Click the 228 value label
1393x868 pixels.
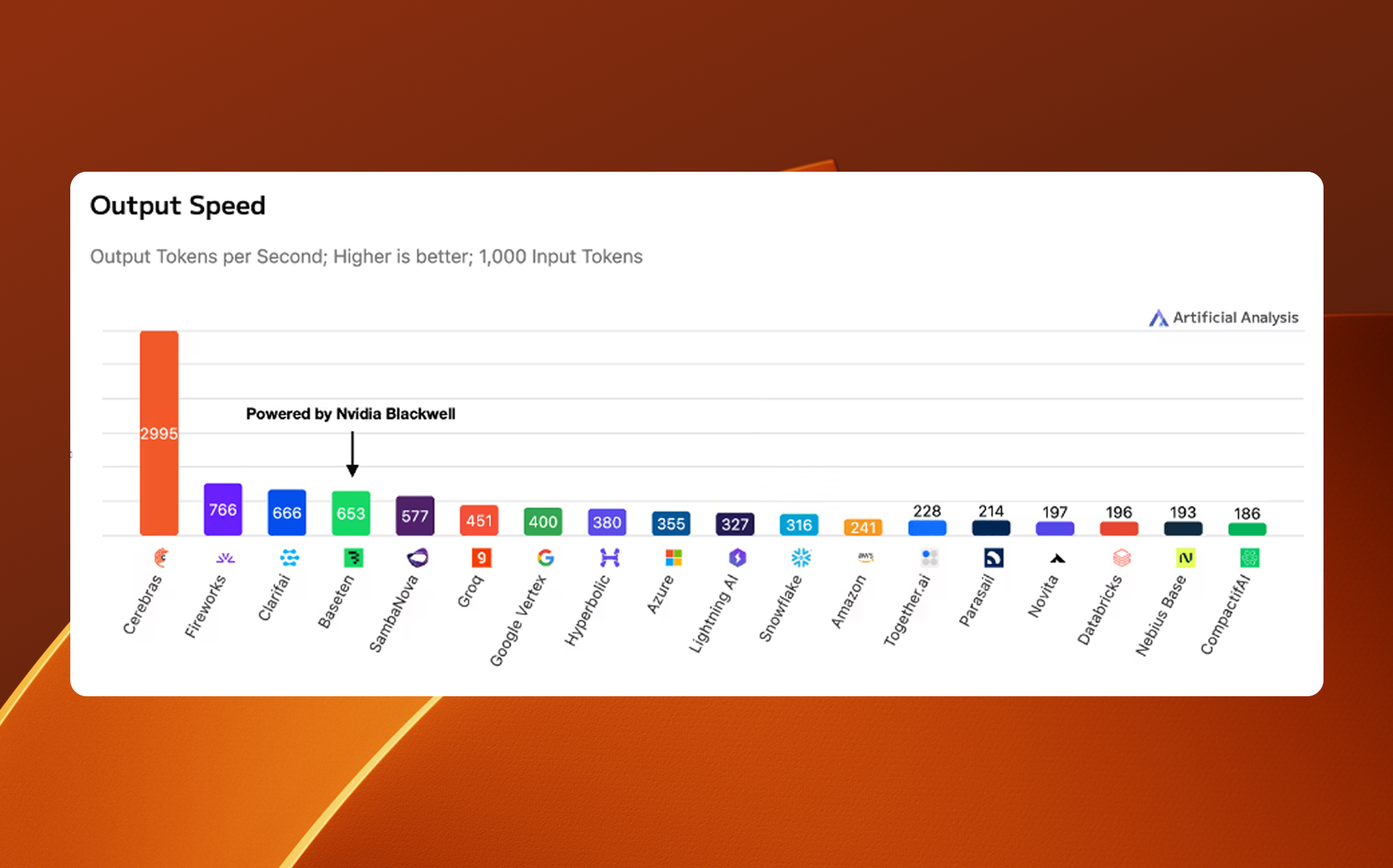927,511
